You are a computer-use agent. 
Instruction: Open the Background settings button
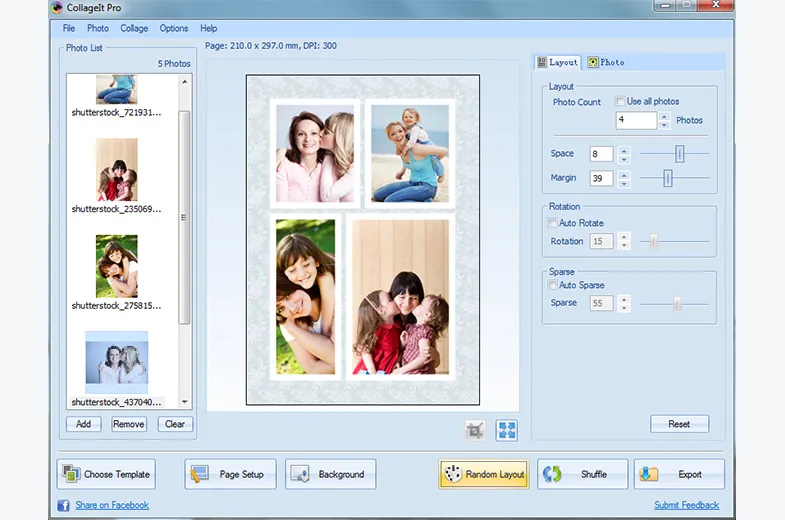coord(330,474)
